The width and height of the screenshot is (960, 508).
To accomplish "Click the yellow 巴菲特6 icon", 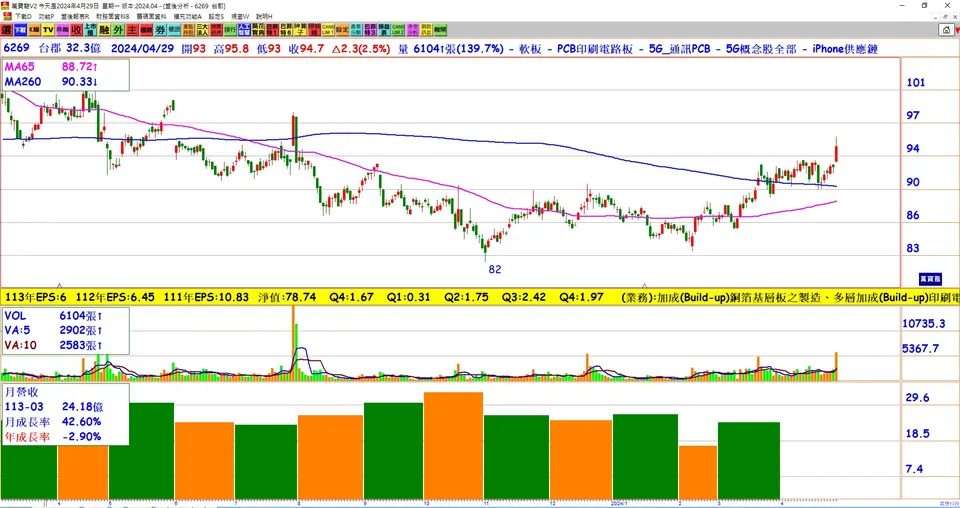I will coord(287,30).
